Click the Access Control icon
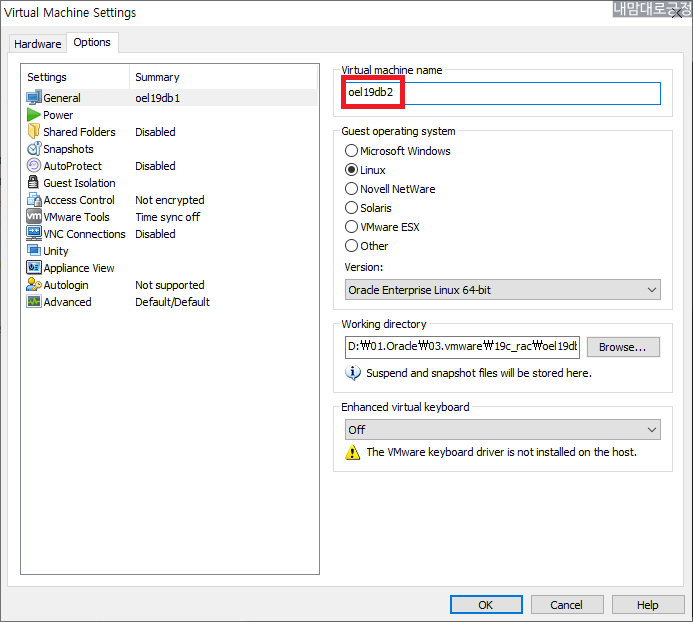The height and width of the screenshot is (622, 693). tap(34, 199)
